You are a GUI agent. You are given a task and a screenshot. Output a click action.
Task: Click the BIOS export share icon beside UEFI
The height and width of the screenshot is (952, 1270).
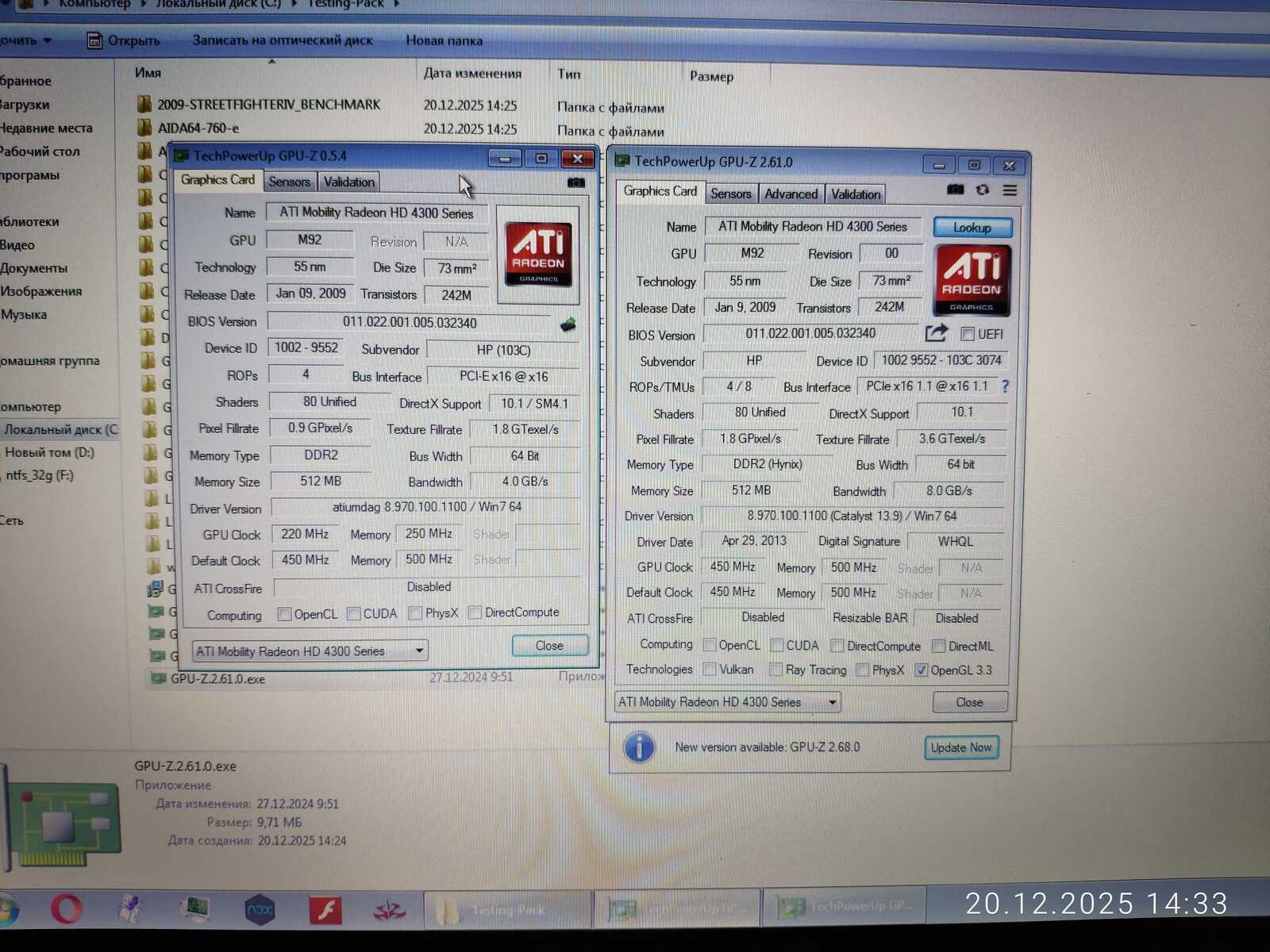click(937, 333)
